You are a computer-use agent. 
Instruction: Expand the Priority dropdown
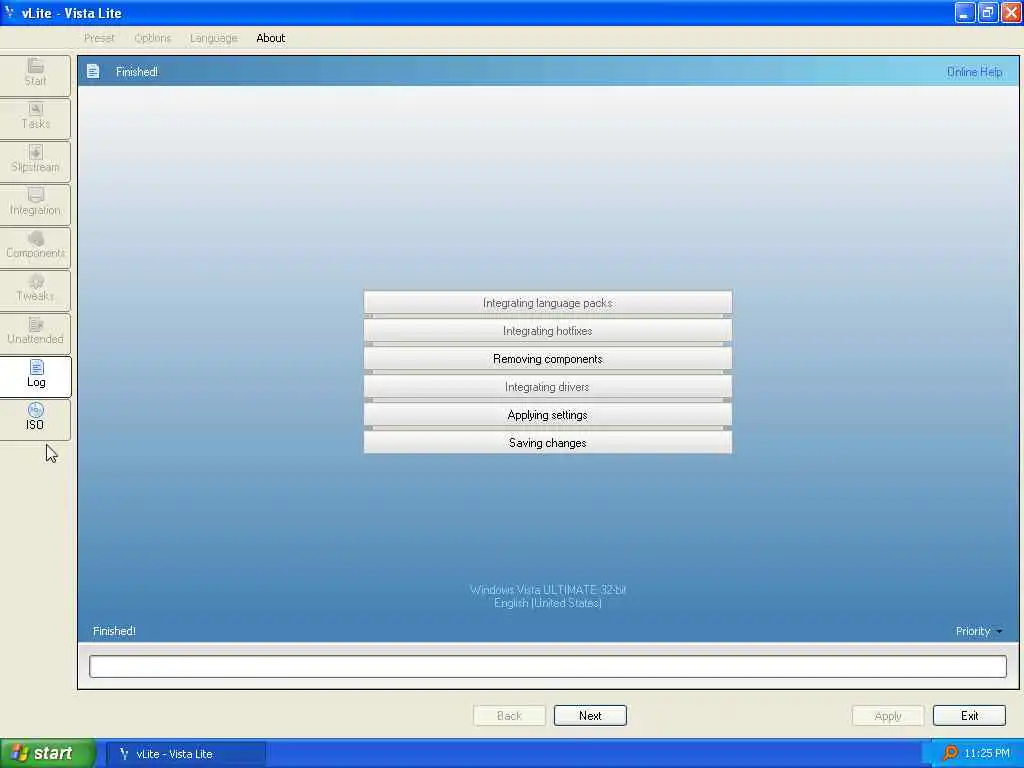pos(978,631)
